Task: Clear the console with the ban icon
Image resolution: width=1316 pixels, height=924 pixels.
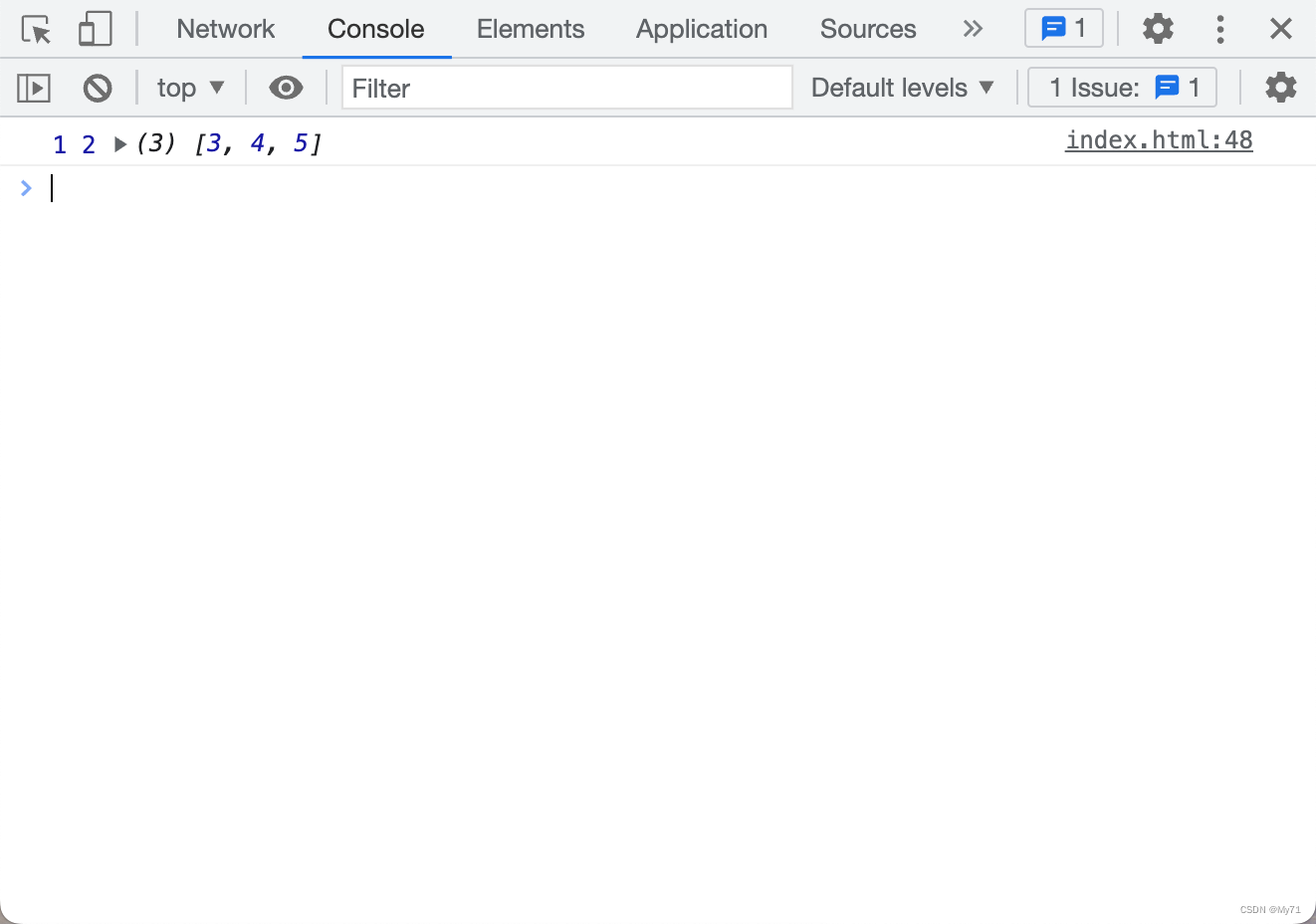Action: [x=98, y=89]
